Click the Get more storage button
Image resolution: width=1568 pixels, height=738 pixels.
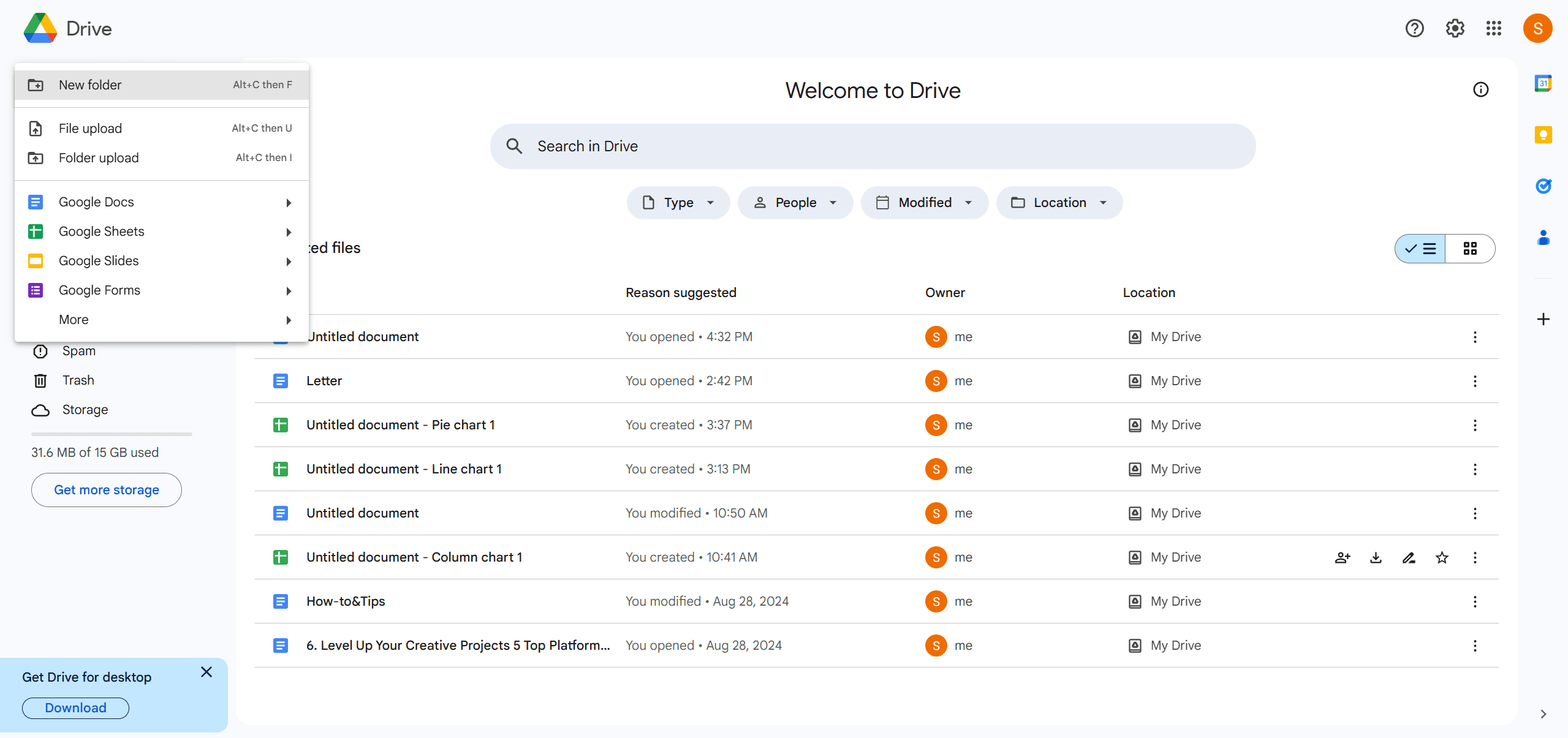(106, 490)
